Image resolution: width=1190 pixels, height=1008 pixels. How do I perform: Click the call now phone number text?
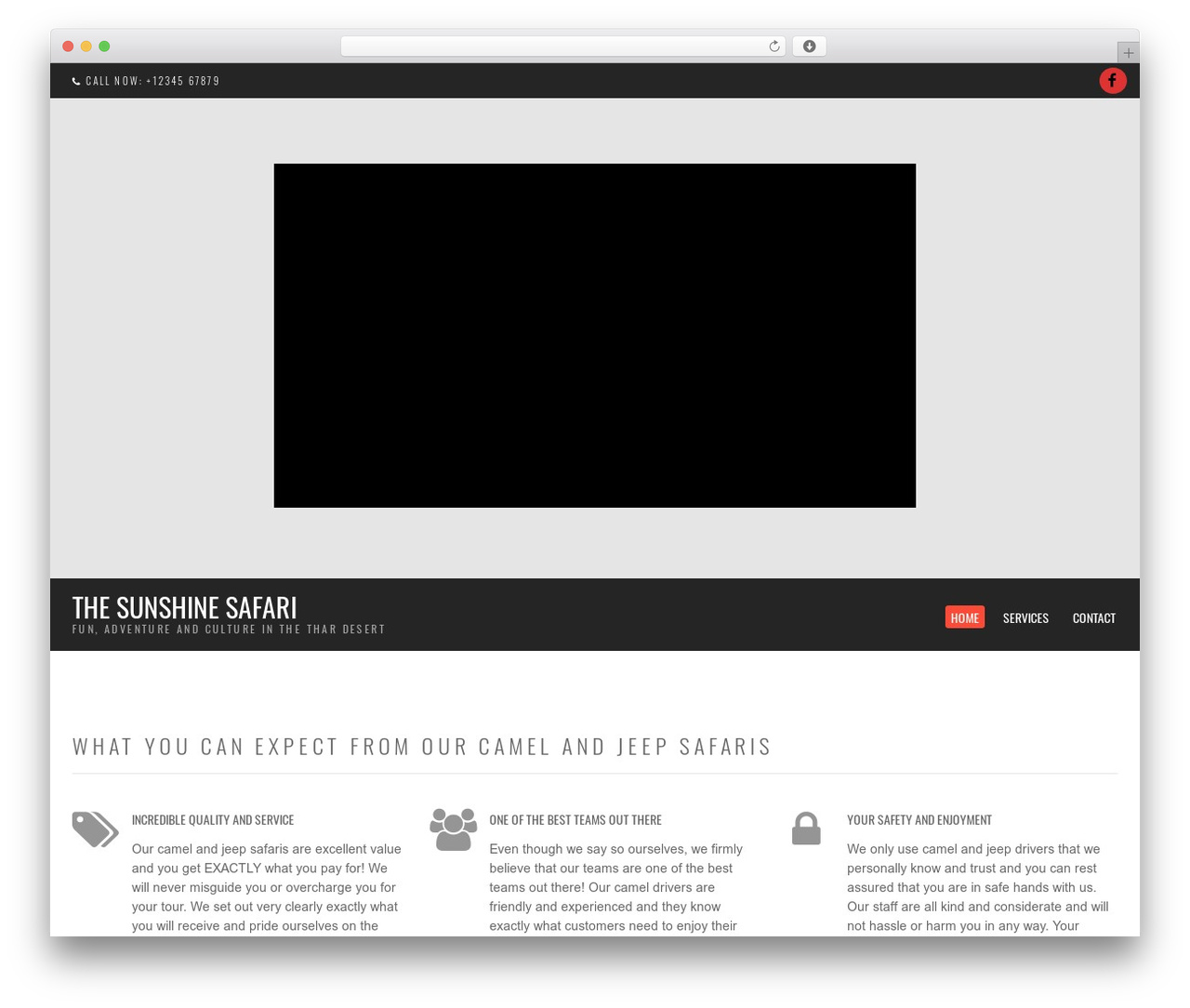(x=152, y=81)
